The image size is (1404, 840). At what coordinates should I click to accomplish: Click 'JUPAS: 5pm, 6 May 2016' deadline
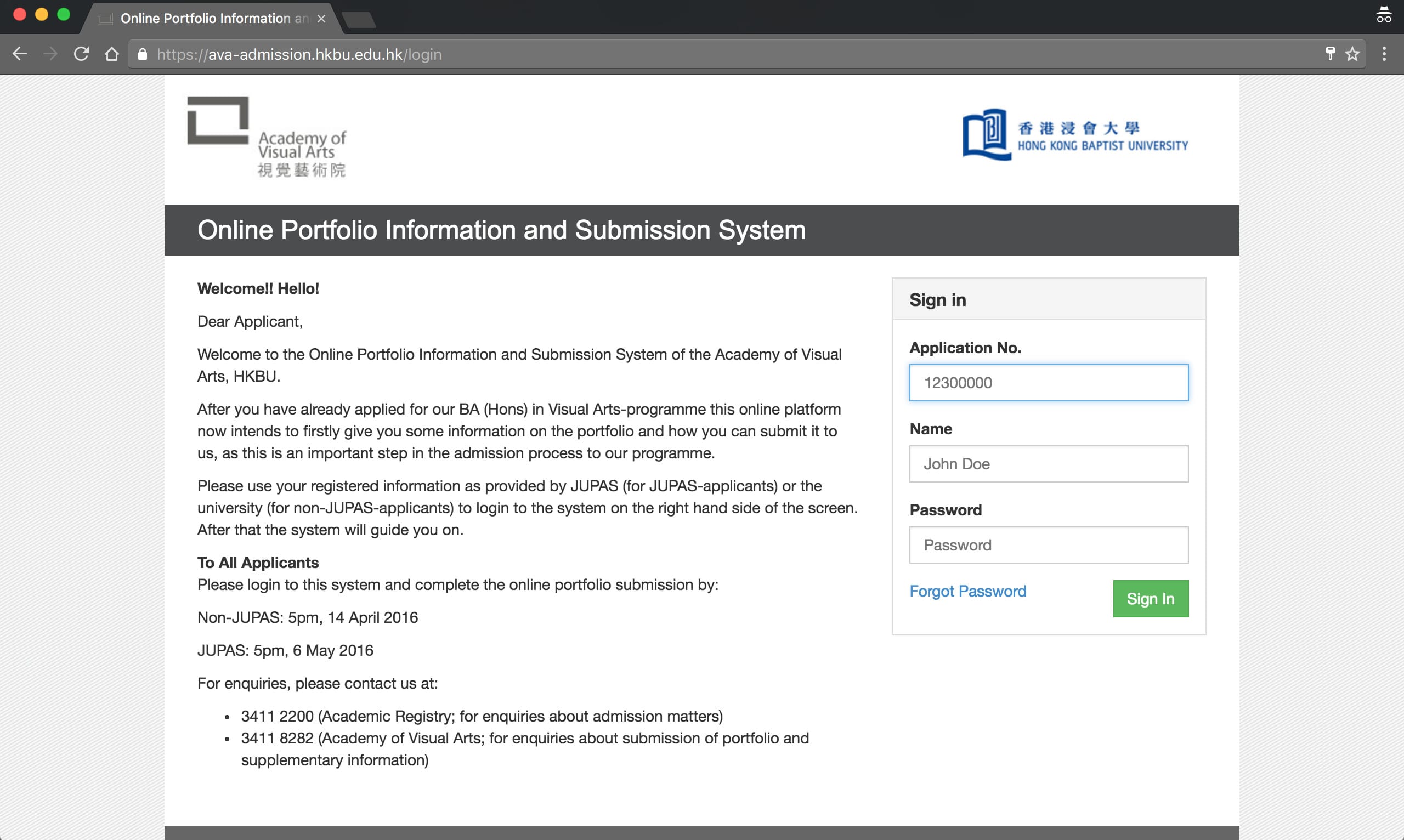point(285,650)
